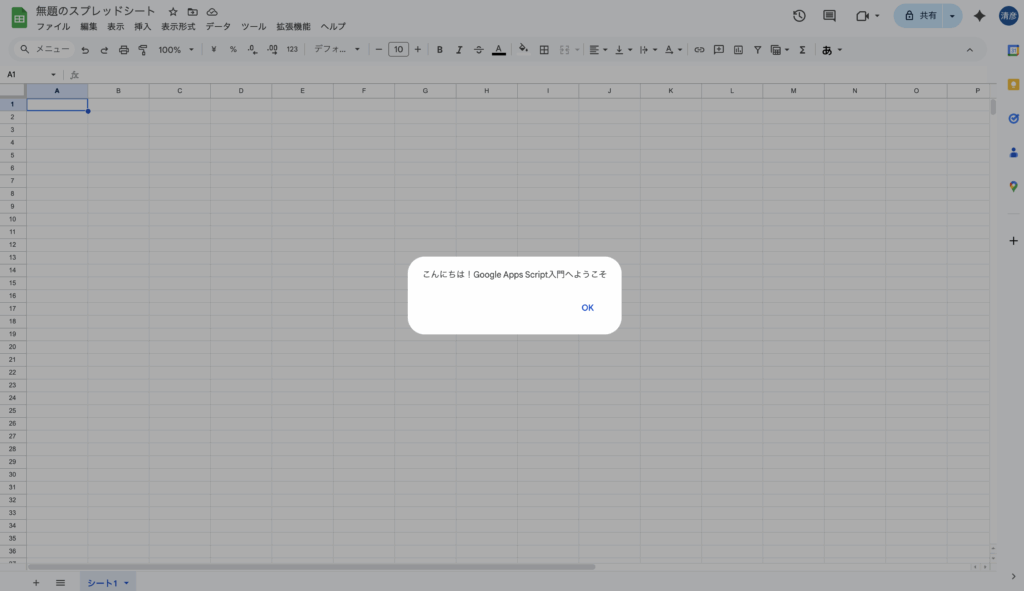The image size is (1024, 591).
Task: Open the 拡張機能 menu
Action: (x=293, y=27)
